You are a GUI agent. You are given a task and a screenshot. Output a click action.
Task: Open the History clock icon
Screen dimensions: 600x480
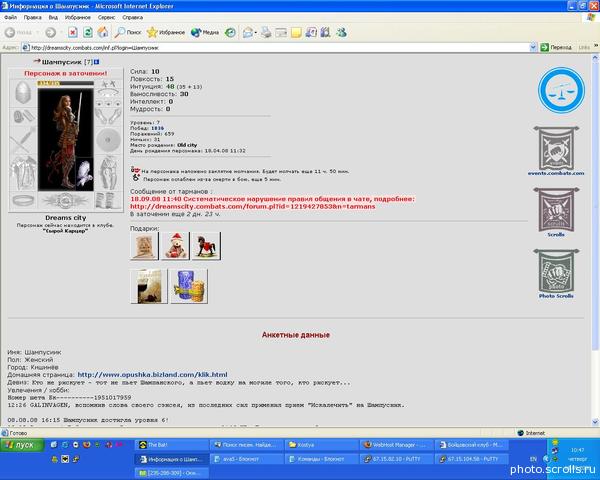(230, 33)
